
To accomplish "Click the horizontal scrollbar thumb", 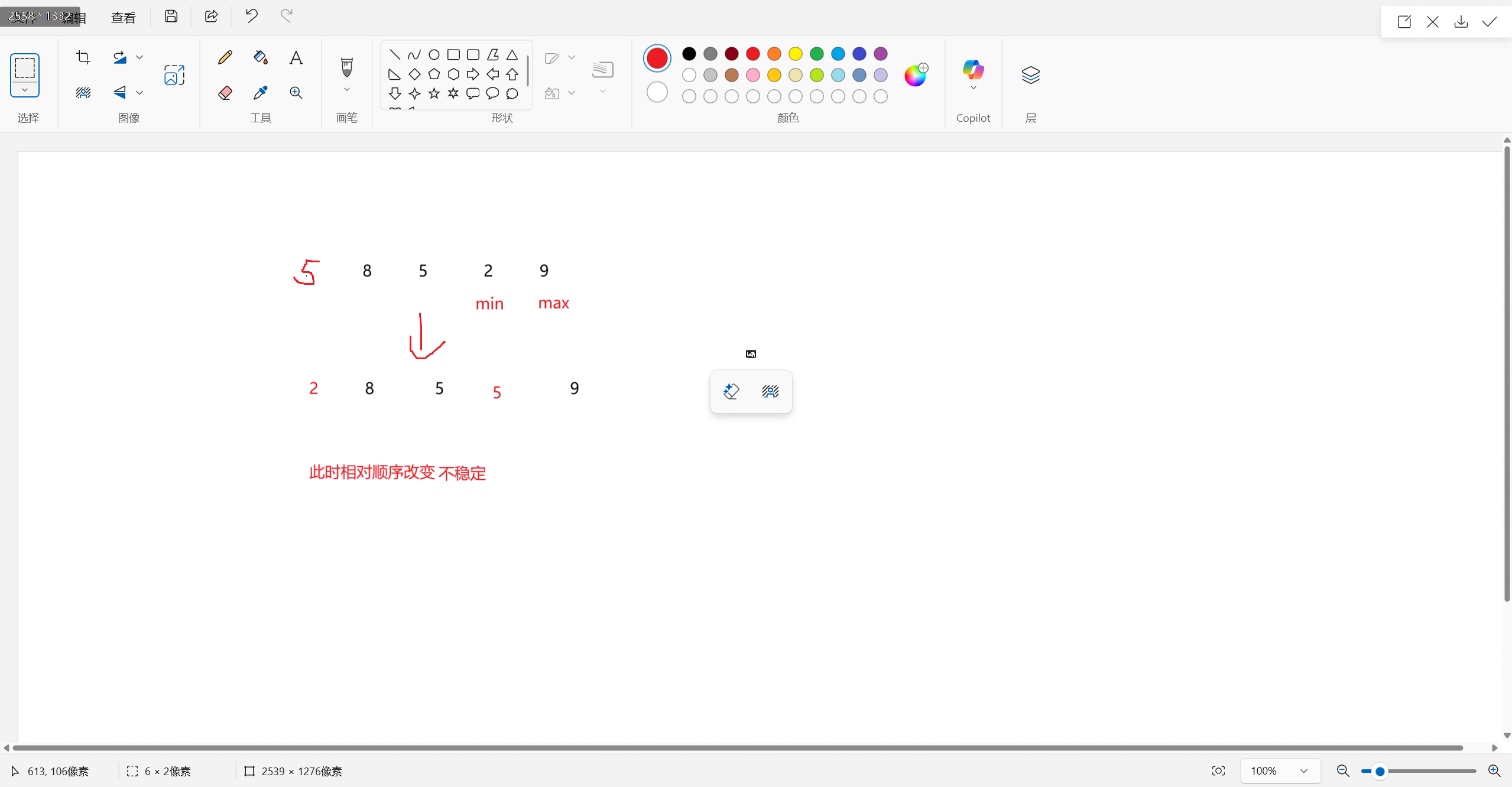I will pyautogui.click(x=738, y=748).
